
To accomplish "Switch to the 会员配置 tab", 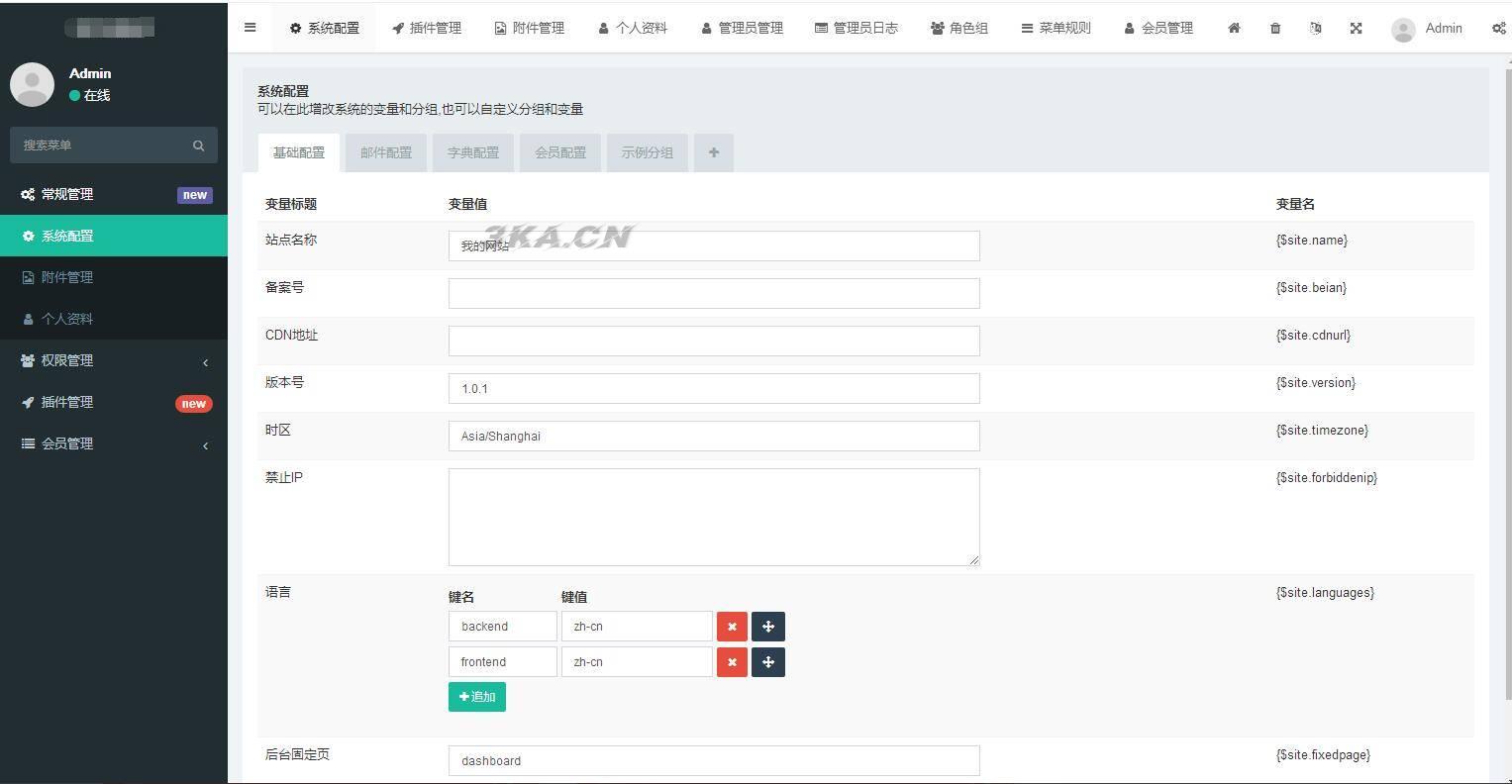I will [x=560, y=152].
